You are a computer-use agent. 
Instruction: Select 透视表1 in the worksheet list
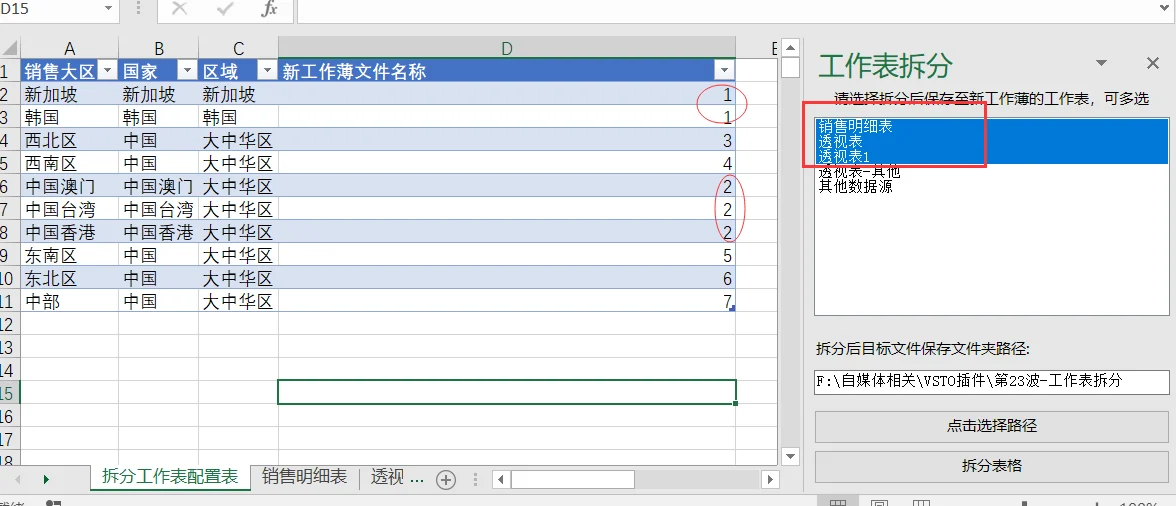coord(991,157)
